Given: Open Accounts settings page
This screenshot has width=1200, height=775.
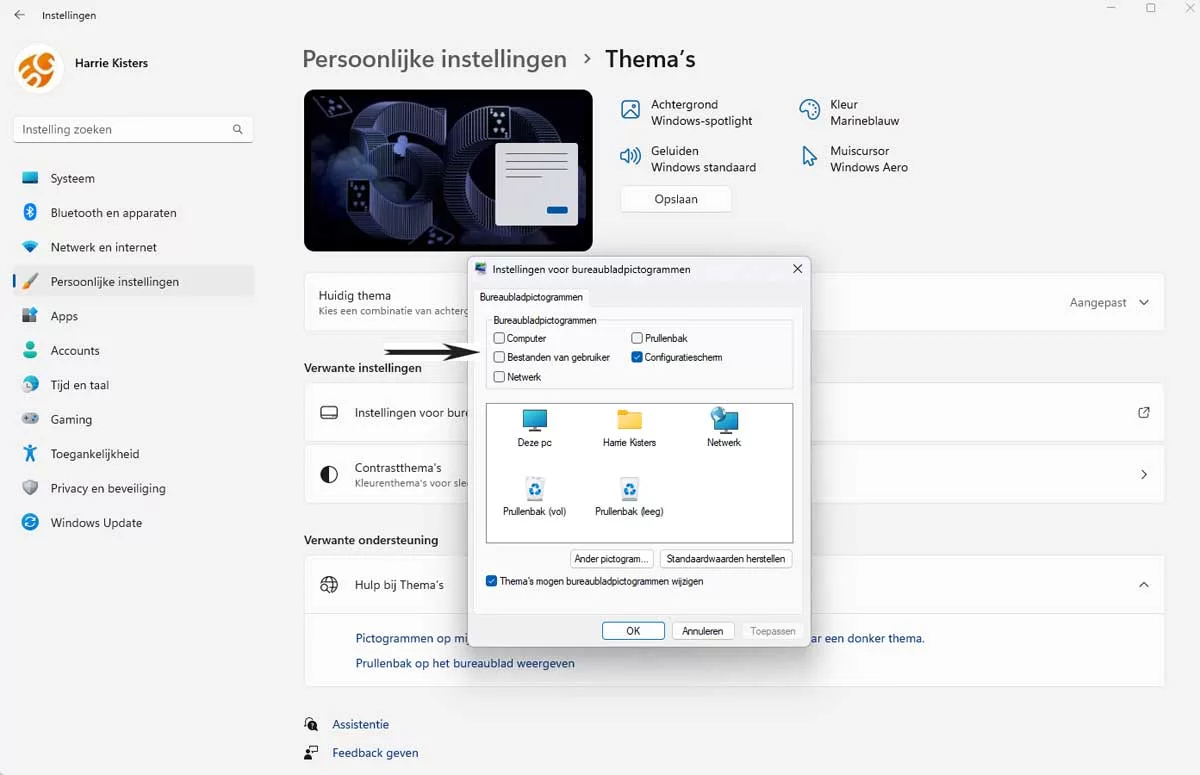Looking at the screenshot, I should (x=134, y=351).
